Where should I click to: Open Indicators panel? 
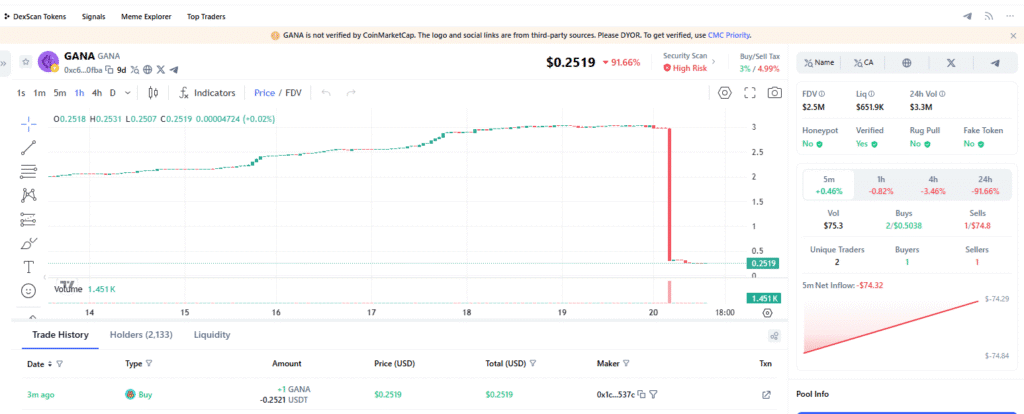click(x=207, y=93)
